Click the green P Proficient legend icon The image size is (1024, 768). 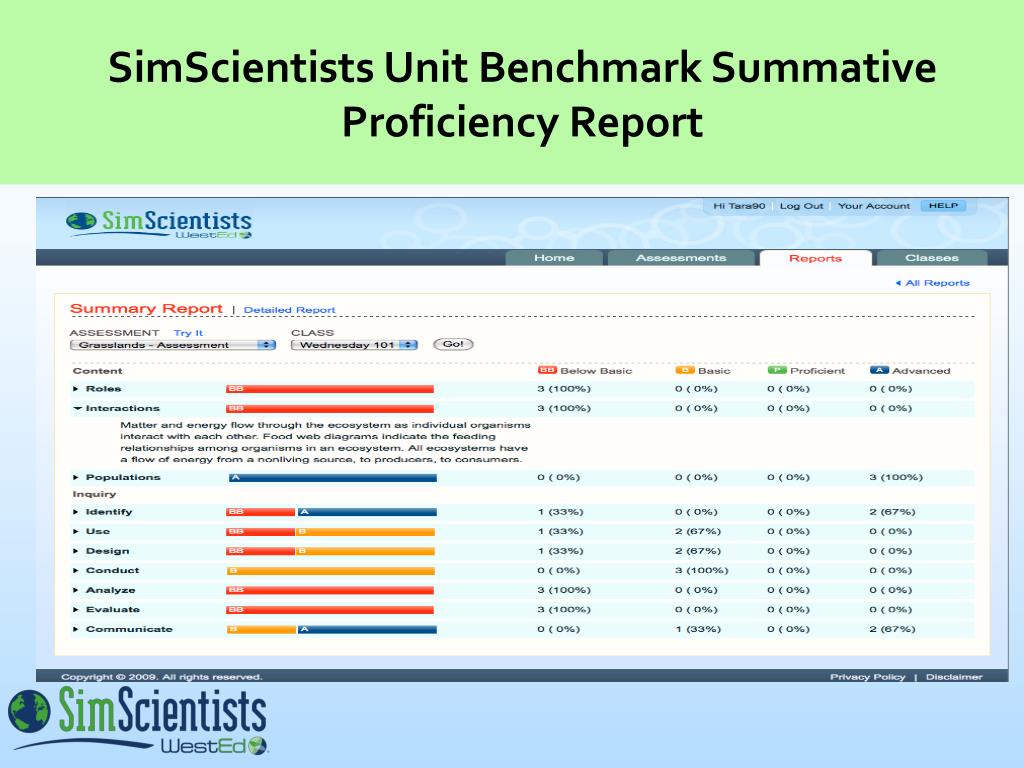[x=776, y=370]
